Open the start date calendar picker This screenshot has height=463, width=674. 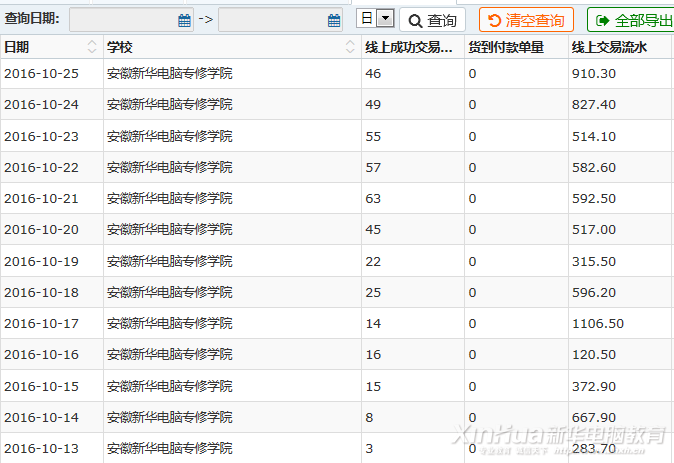[184, 20]
